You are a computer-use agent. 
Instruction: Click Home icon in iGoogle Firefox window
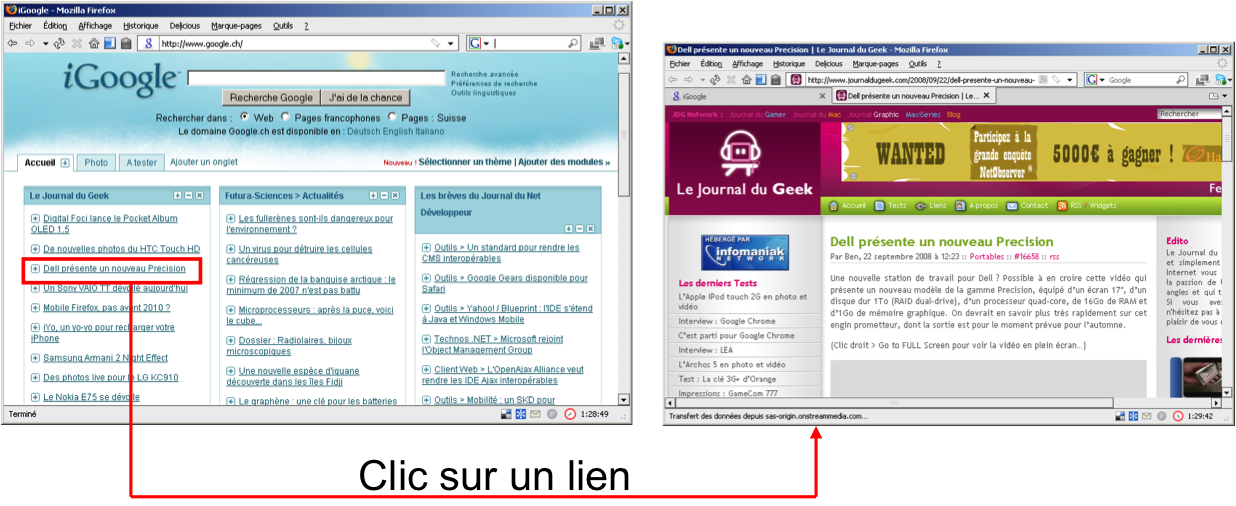coord(93,44)
